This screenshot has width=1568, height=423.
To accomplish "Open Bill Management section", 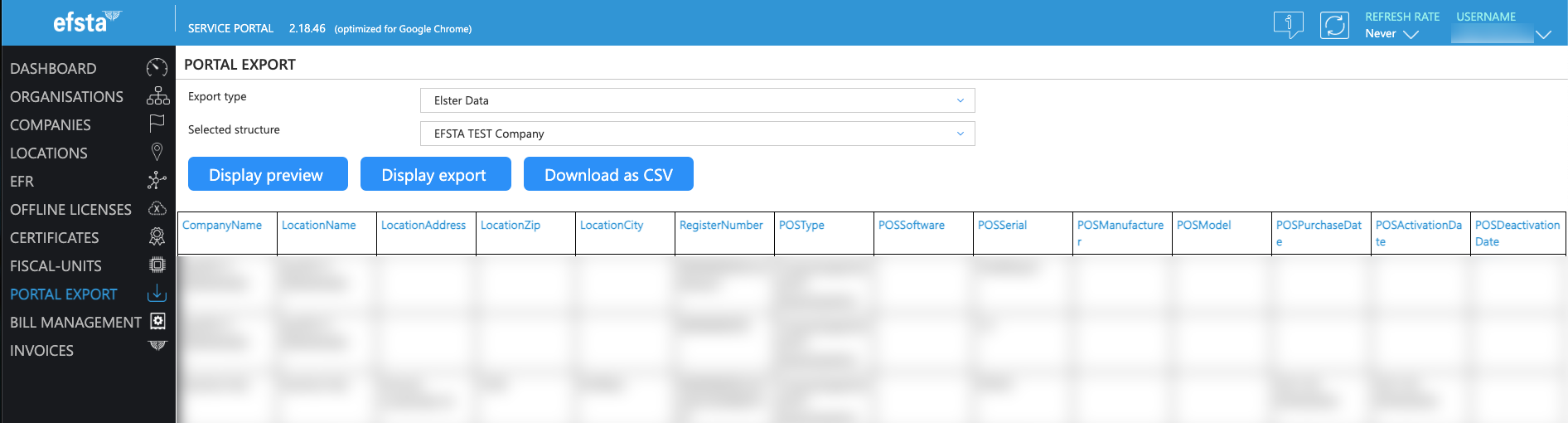I will [x=75, y=322].
